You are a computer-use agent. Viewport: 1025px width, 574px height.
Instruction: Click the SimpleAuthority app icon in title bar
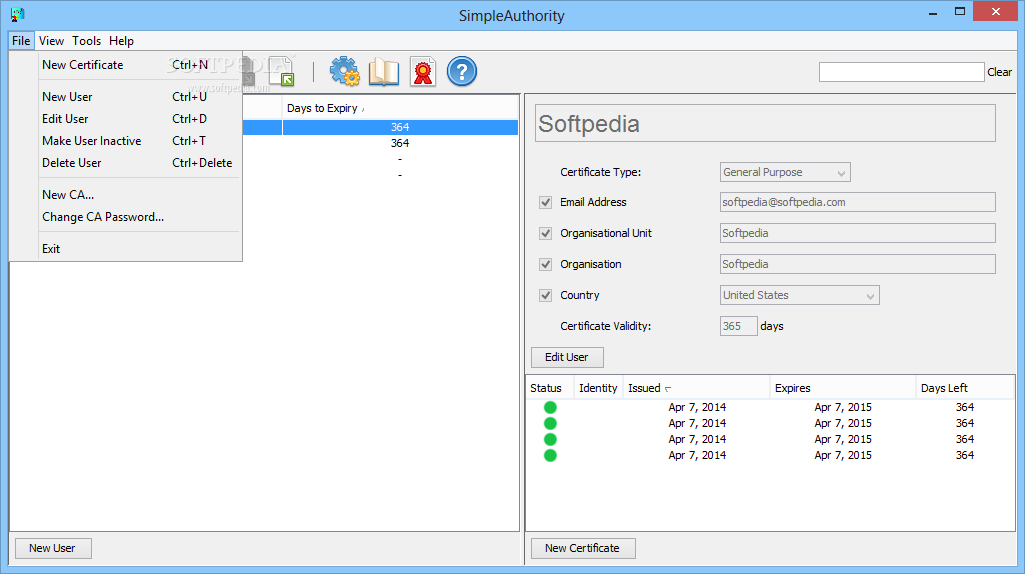(18, 14)
